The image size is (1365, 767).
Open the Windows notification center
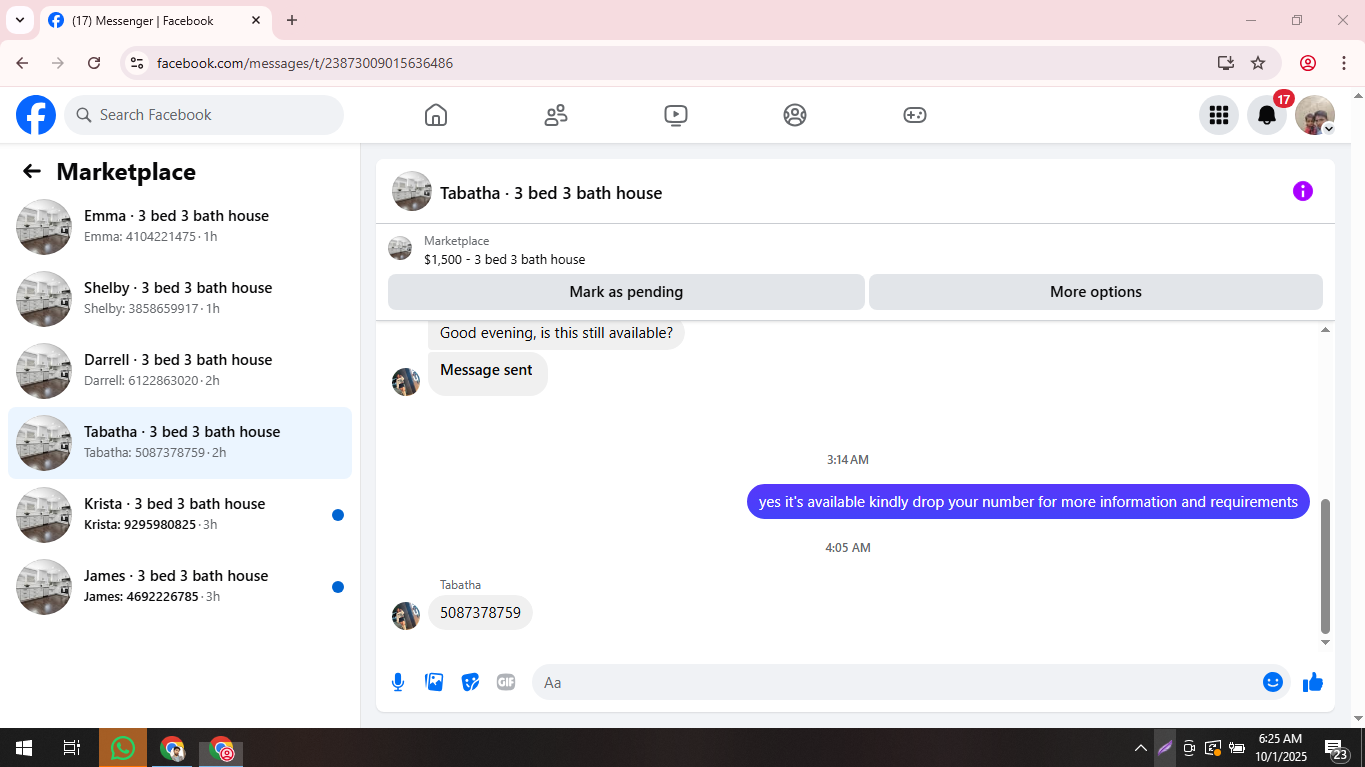click(x=1335, y=748)
